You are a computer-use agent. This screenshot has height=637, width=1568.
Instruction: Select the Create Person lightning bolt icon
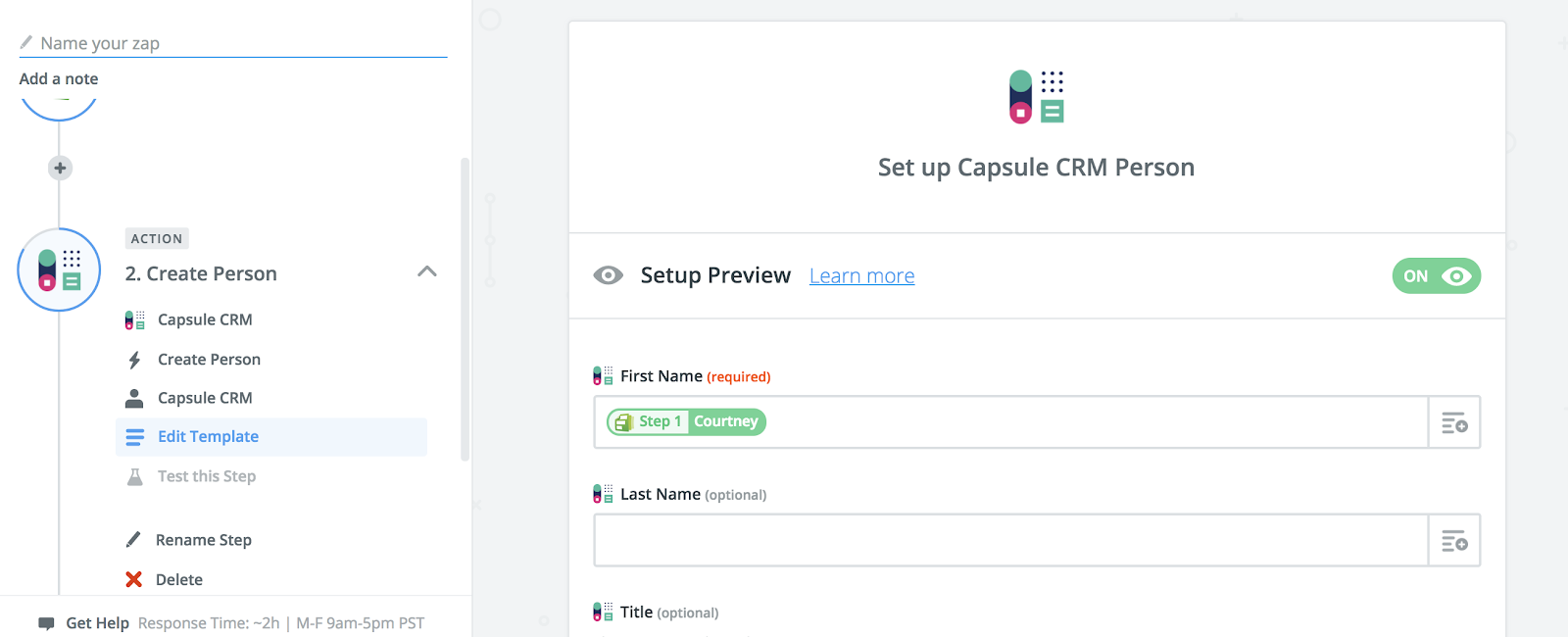click(x=136, y=359)
